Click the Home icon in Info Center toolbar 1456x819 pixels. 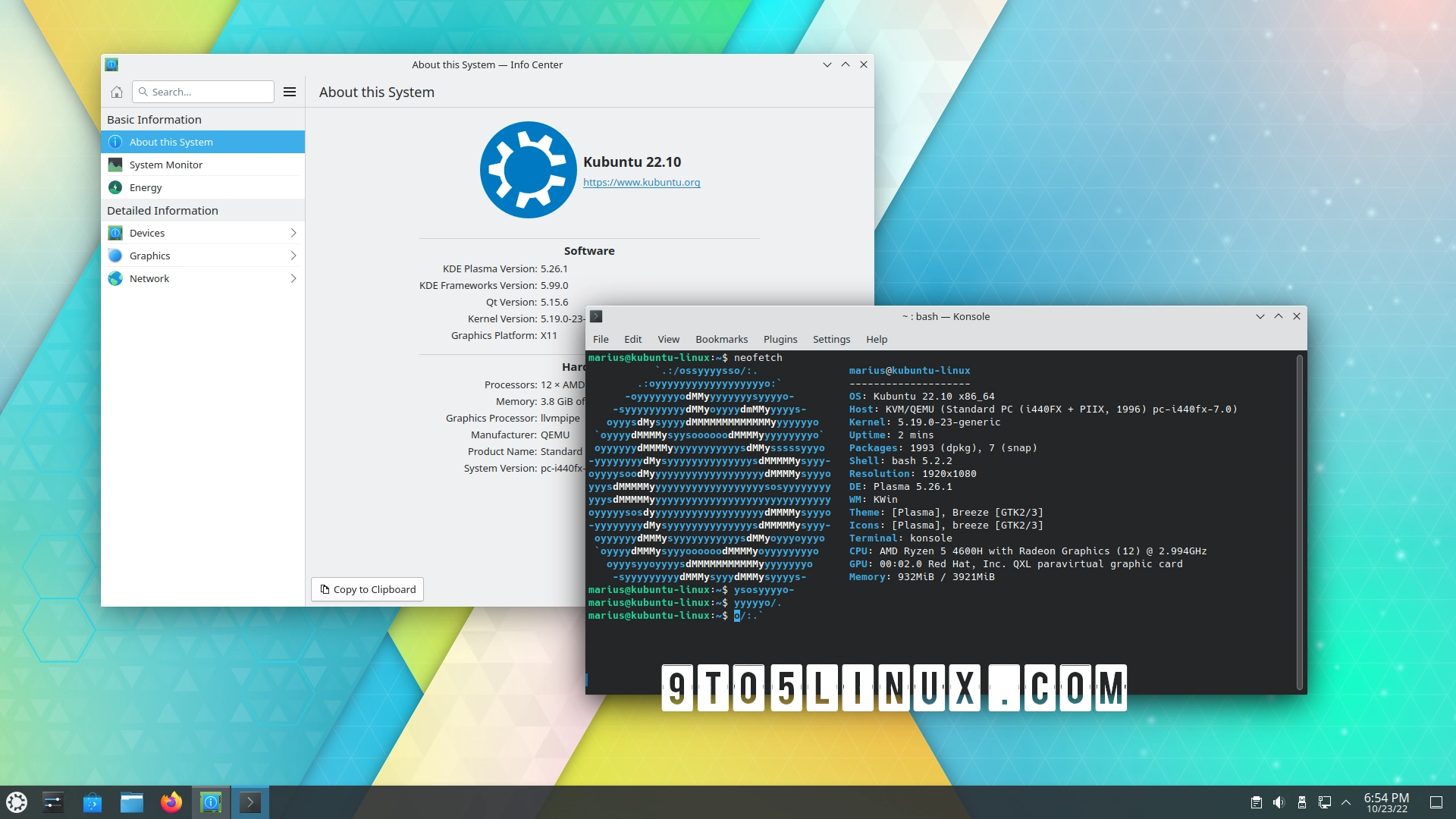coord(117,92)
